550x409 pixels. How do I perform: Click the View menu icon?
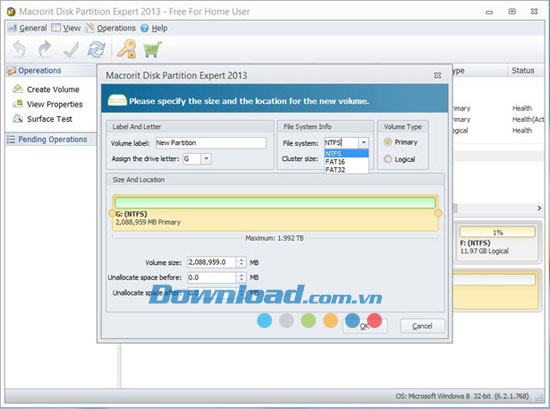point(55,28)
